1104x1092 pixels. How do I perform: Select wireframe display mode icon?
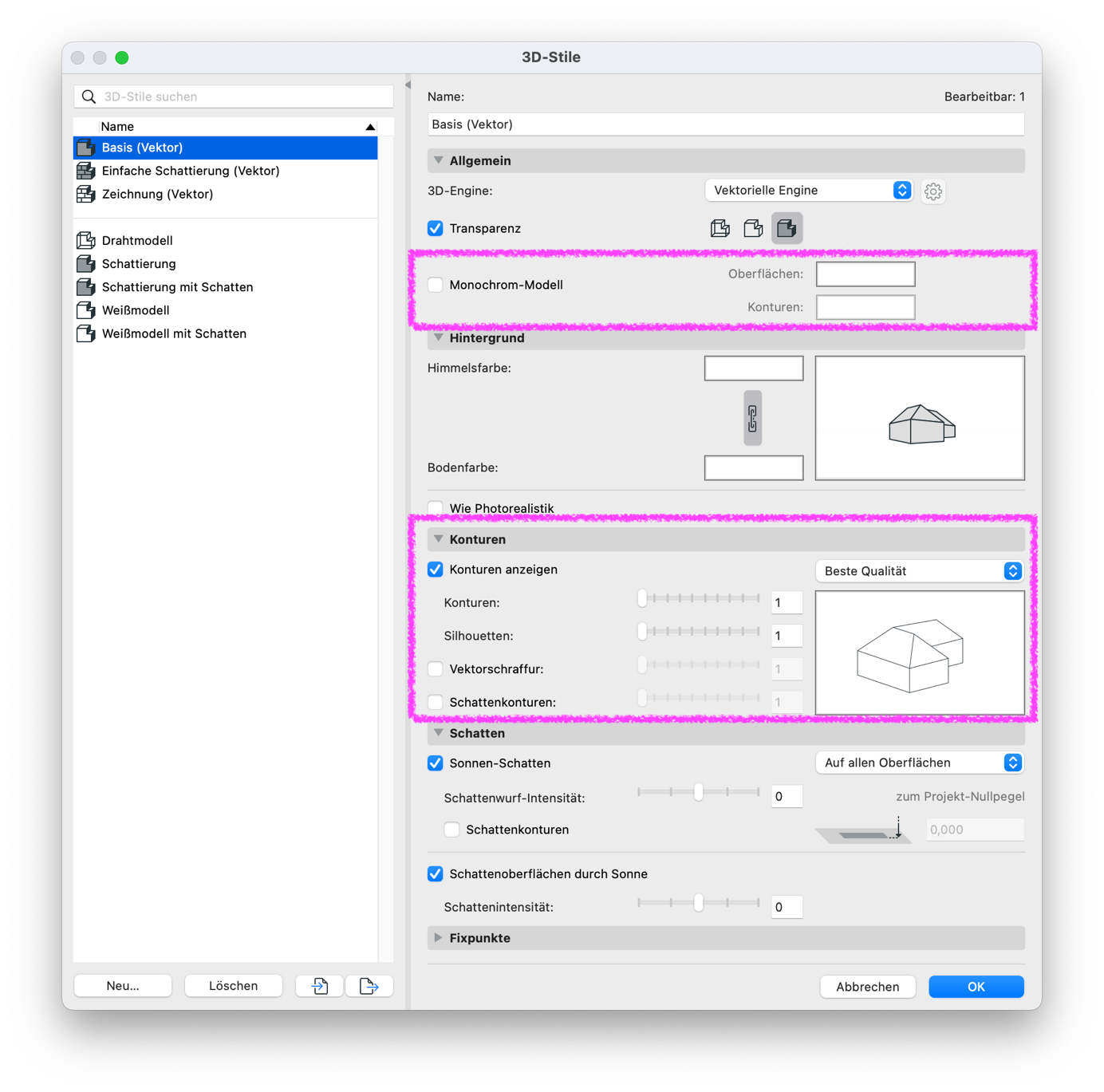[x=720, y=229]
